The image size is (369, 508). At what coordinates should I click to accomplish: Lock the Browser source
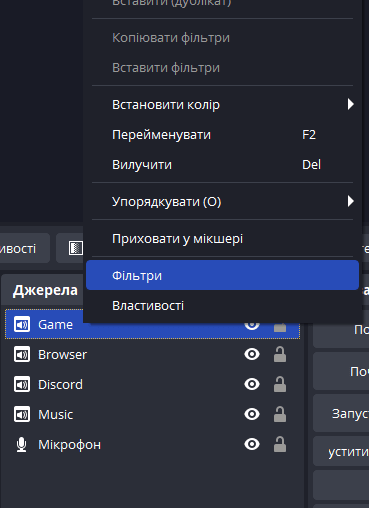(280, 354)
